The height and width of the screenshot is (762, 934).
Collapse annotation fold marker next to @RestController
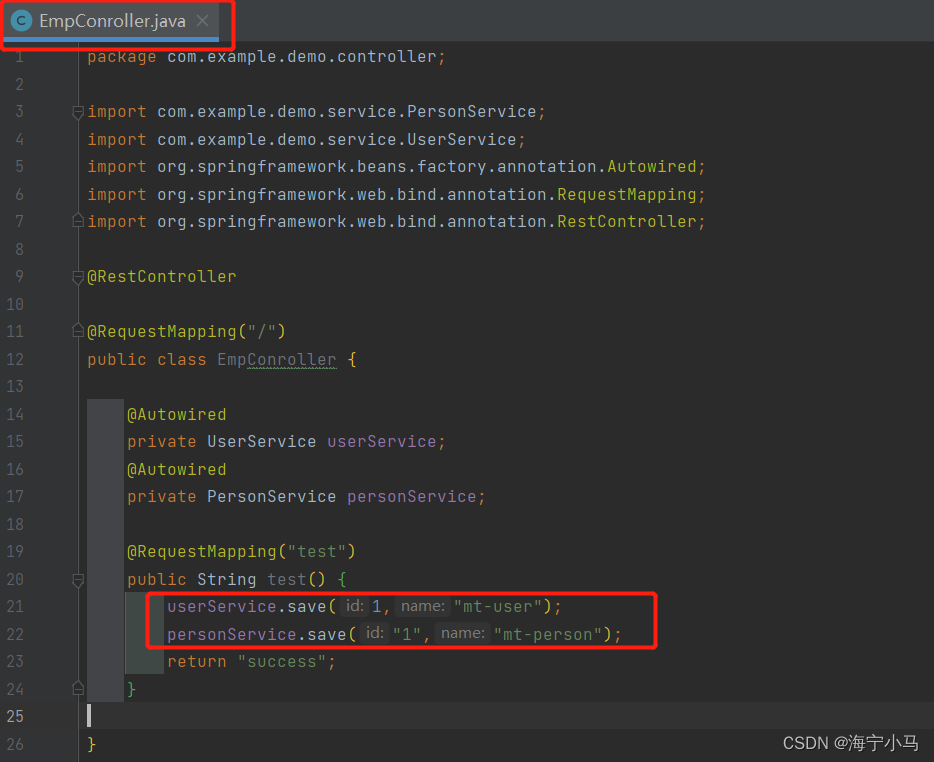pyautogui.click(x=77, y=276)
